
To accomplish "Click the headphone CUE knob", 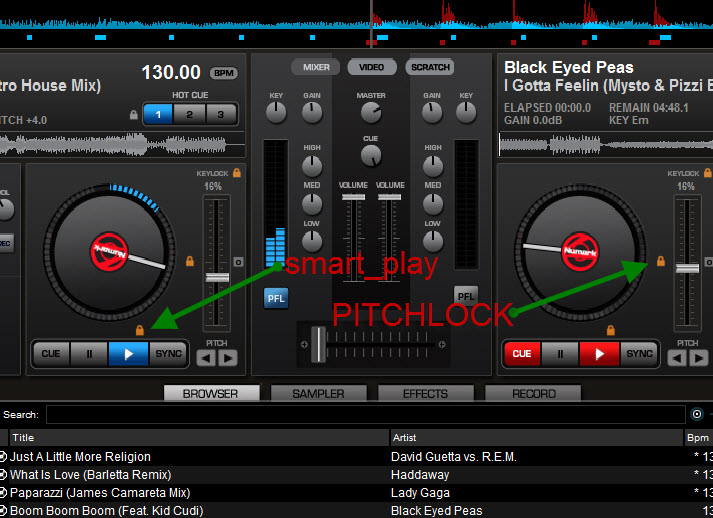I will pos(371,156).
